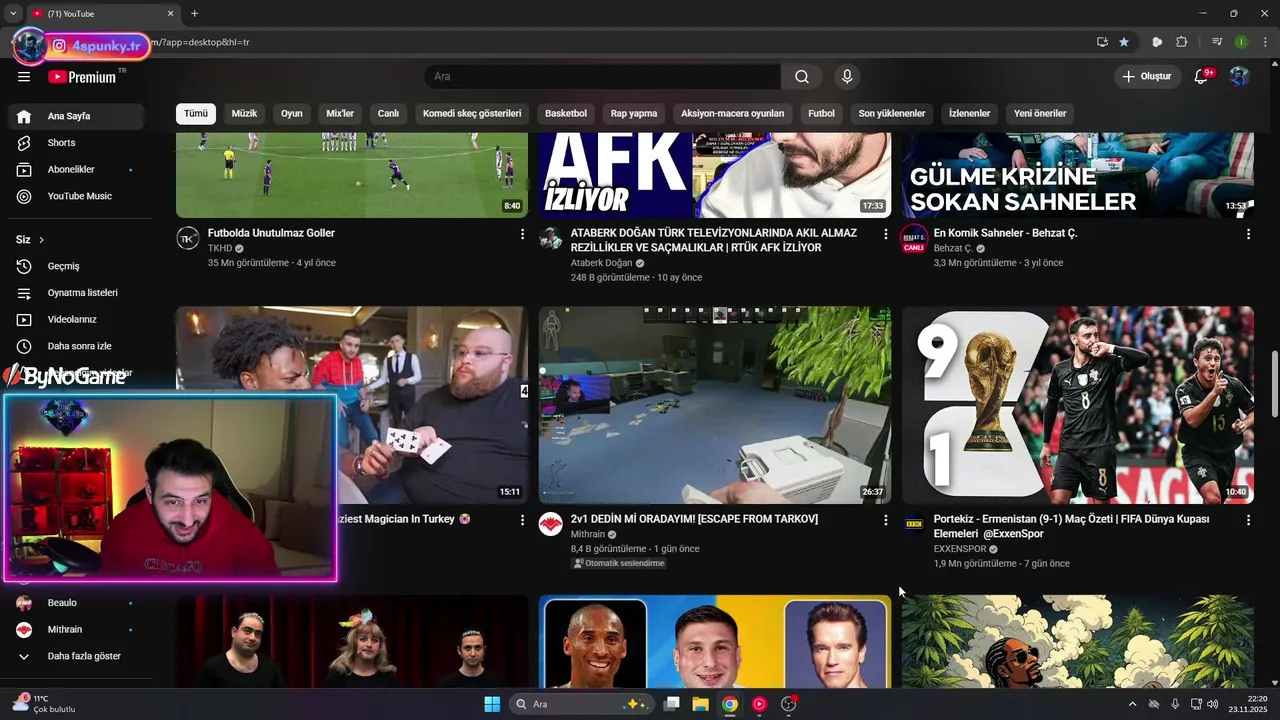Open Daha sonra izle list
1280x720 pixels.
coord(77,346)
